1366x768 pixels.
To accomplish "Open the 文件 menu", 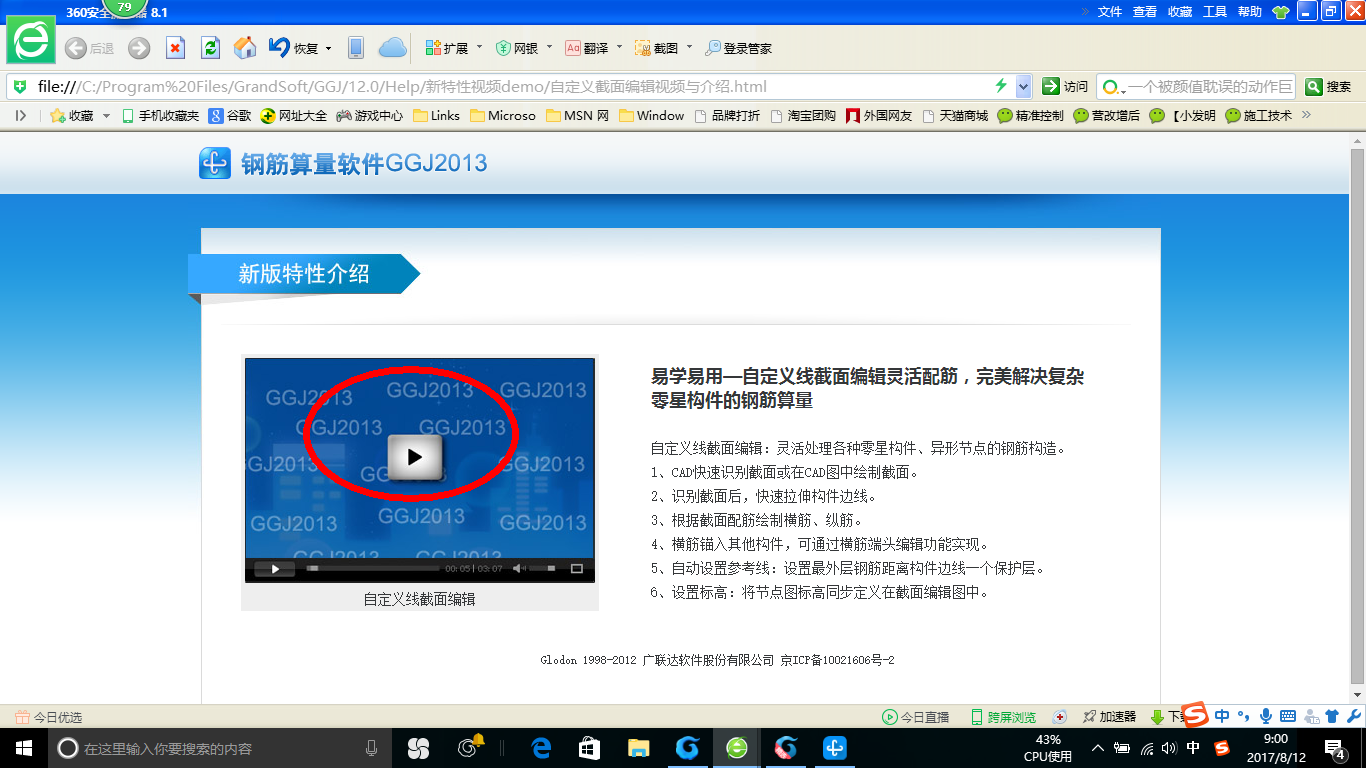I will tap(1110, 11).
